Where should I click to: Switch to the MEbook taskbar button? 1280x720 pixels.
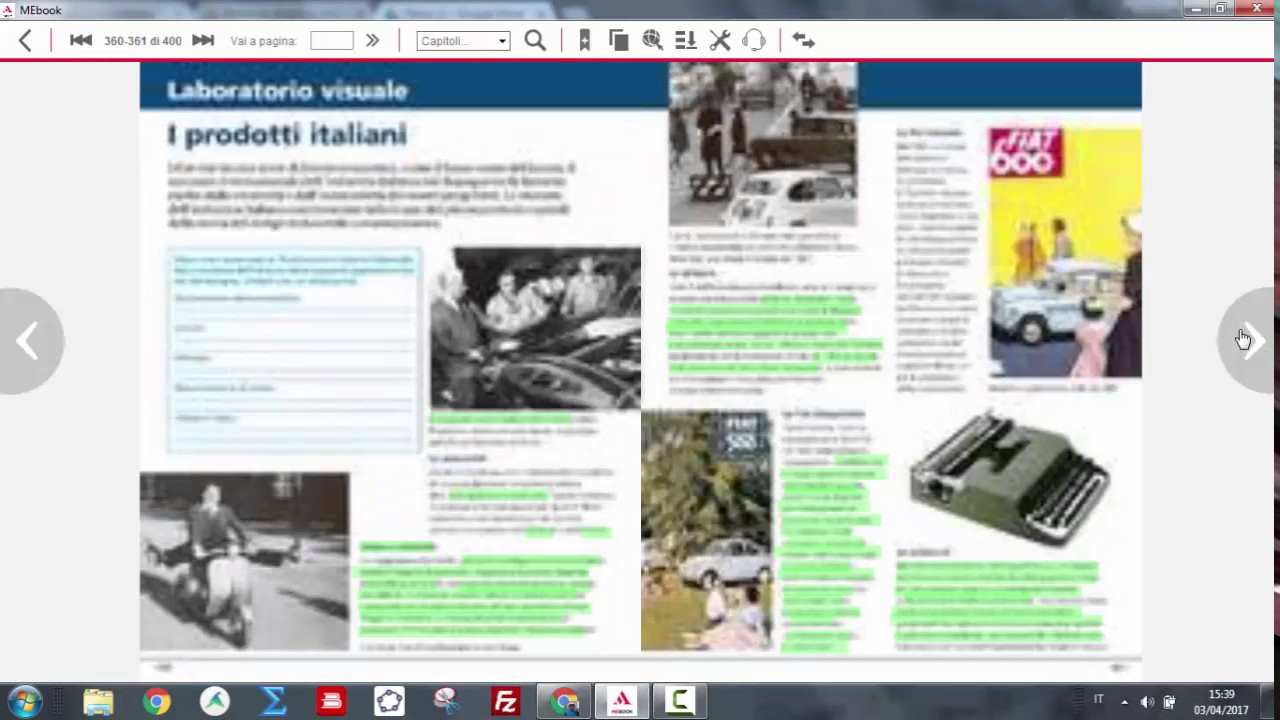[622, 701]
